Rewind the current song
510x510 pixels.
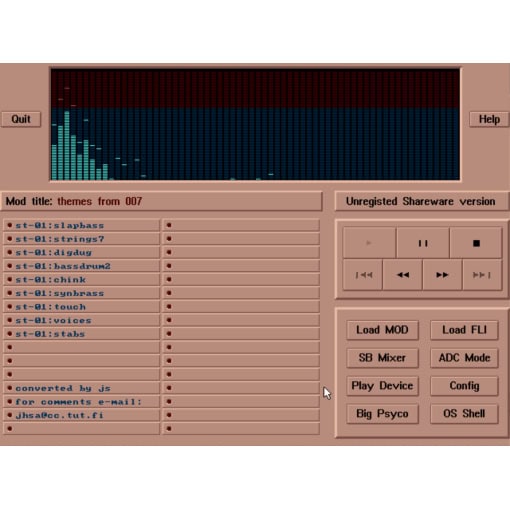click(x=403, y=275)
